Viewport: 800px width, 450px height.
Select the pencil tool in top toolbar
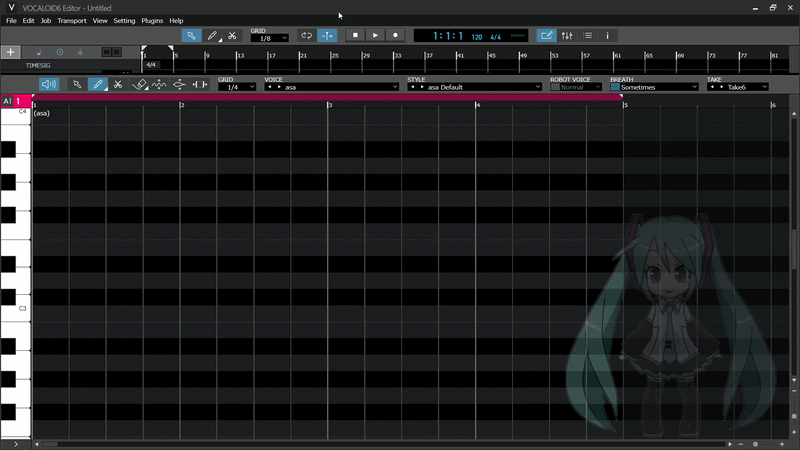[212, 36]
